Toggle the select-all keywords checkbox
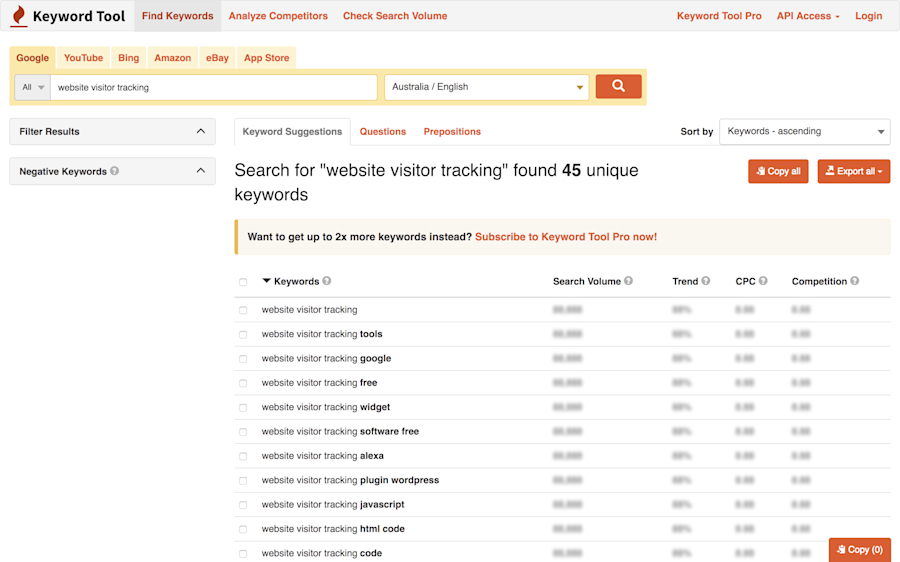The width and height of the screenshot is (900, 562). [243, 282]
